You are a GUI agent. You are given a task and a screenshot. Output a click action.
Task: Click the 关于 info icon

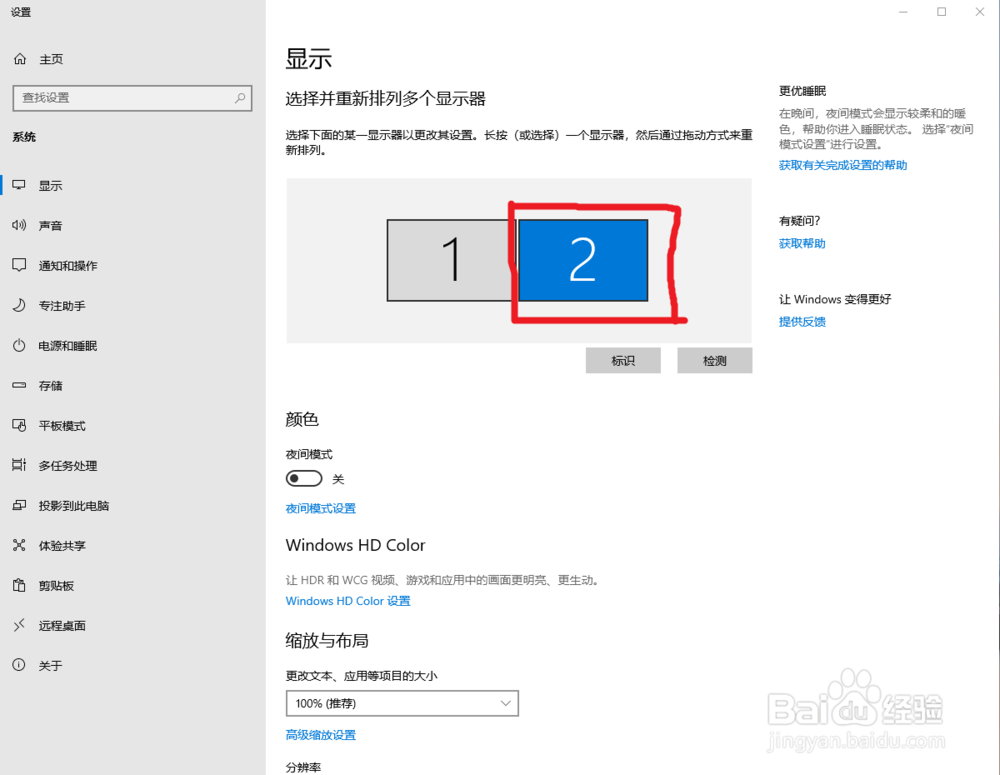click(x=19, y=665)
